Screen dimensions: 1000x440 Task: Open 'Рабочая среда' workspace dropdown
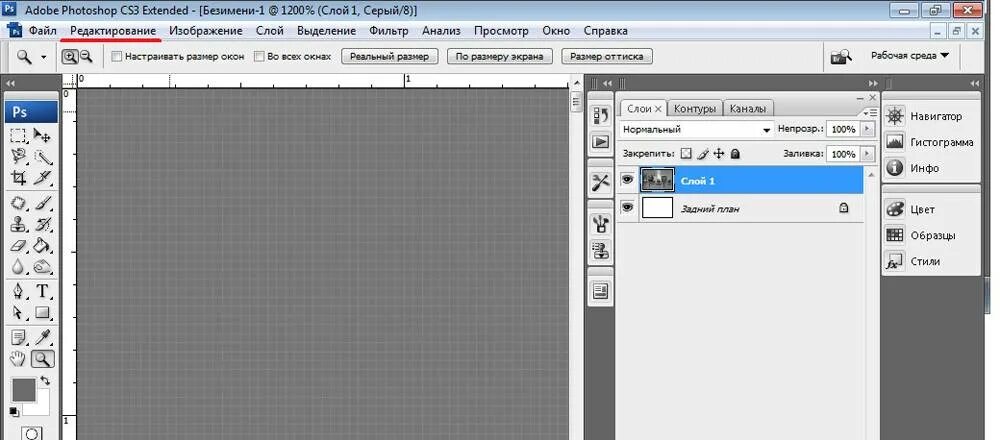(x=910, y=56)
